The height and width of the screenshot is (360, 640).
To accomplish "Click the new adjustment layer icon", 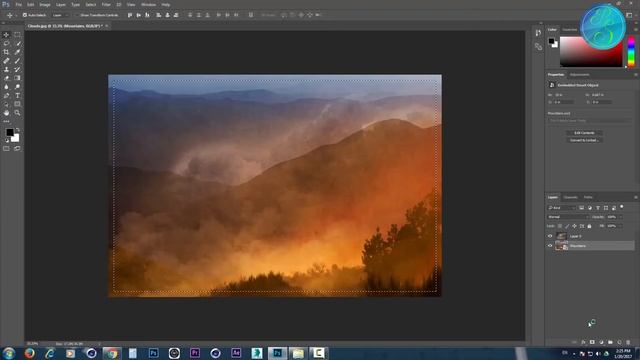I will (601, 342).
